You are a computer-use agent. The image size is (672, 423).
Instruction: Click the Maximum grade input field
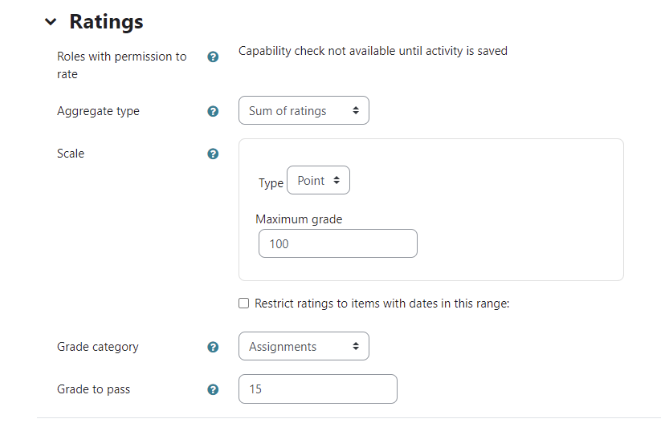pos(337,243)
